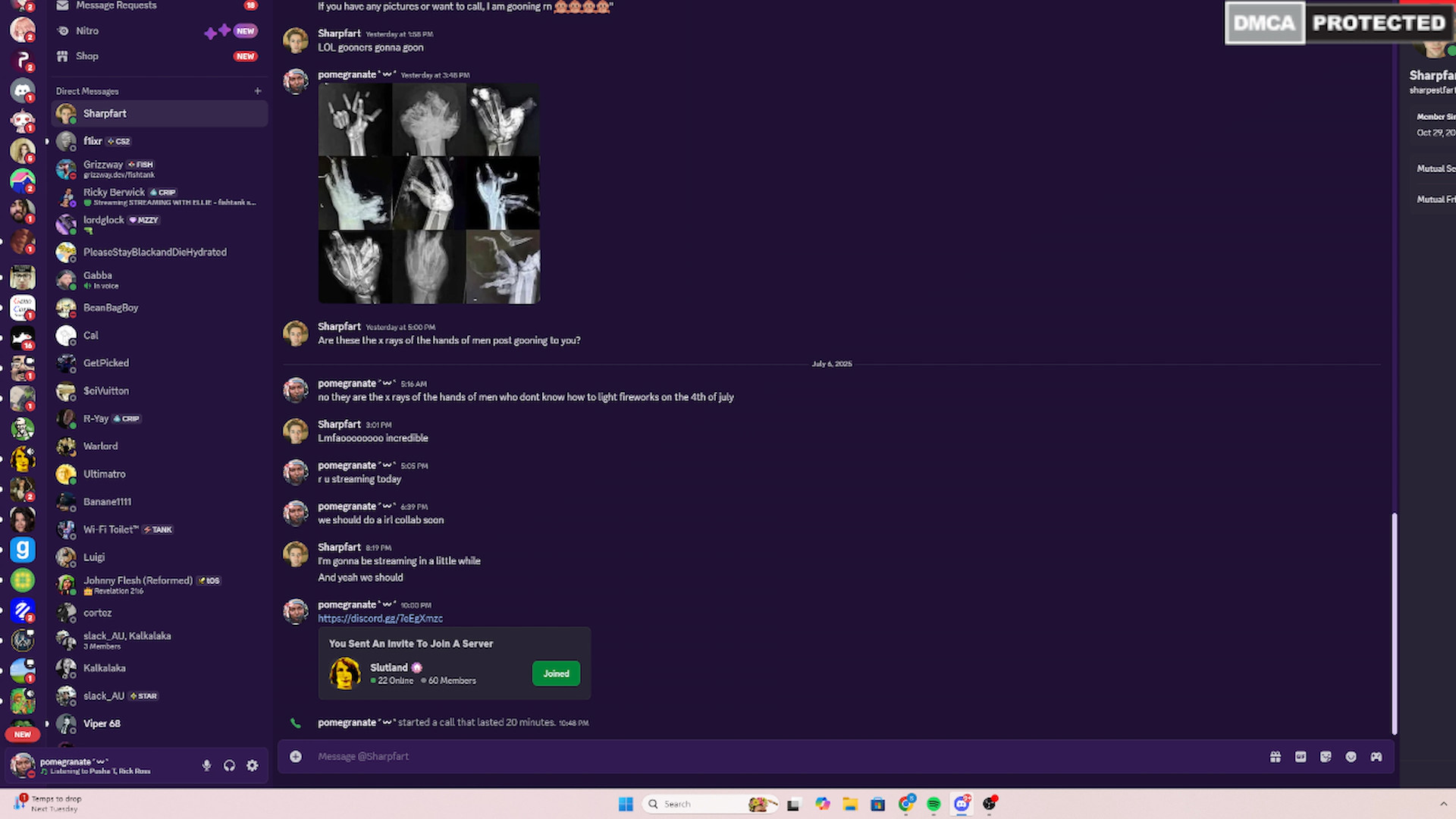
Task: Open the lordglock conversation
Action: point(159,224)
